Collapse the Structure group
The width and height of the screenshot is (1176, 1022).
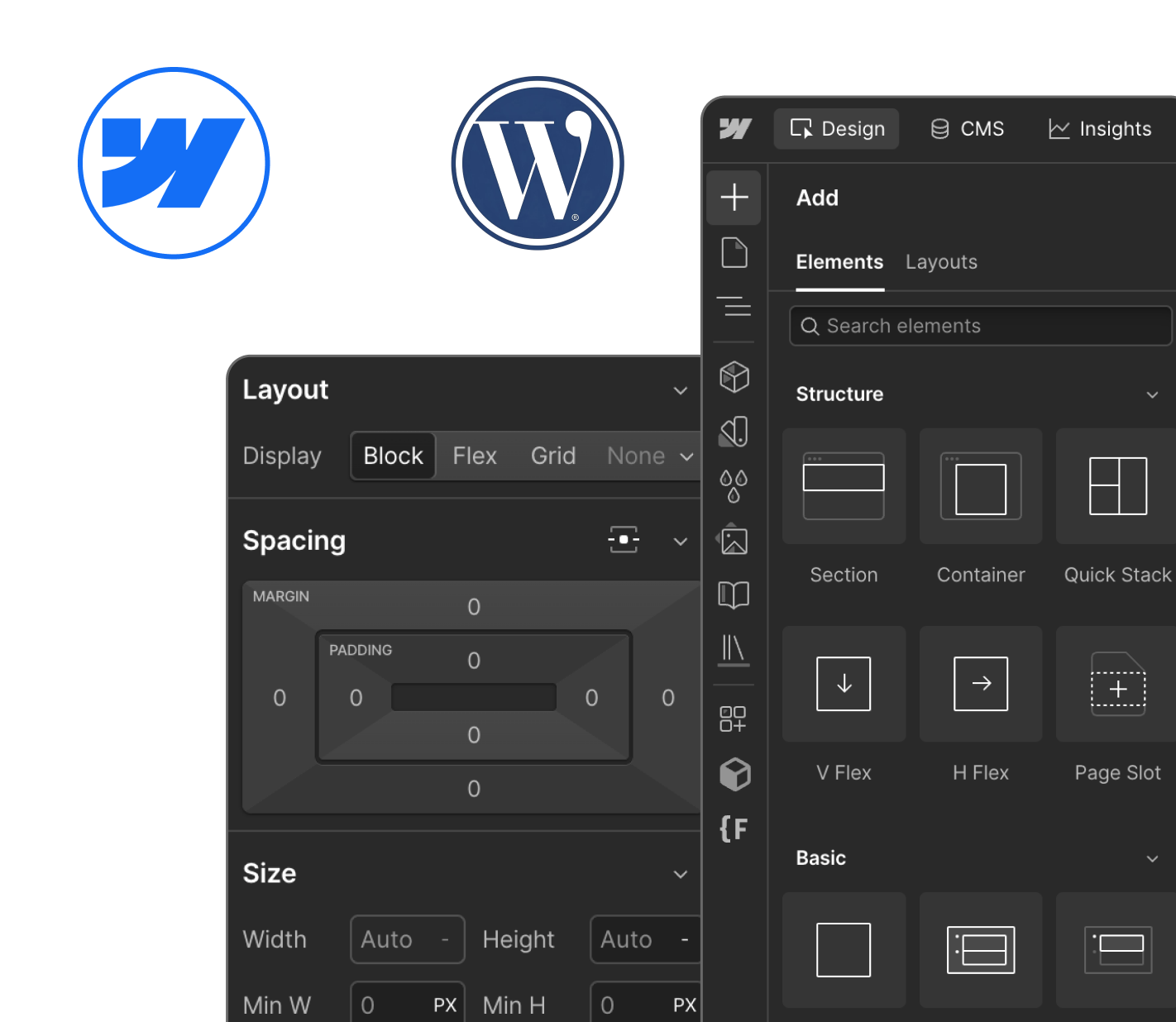[1152, 395]
